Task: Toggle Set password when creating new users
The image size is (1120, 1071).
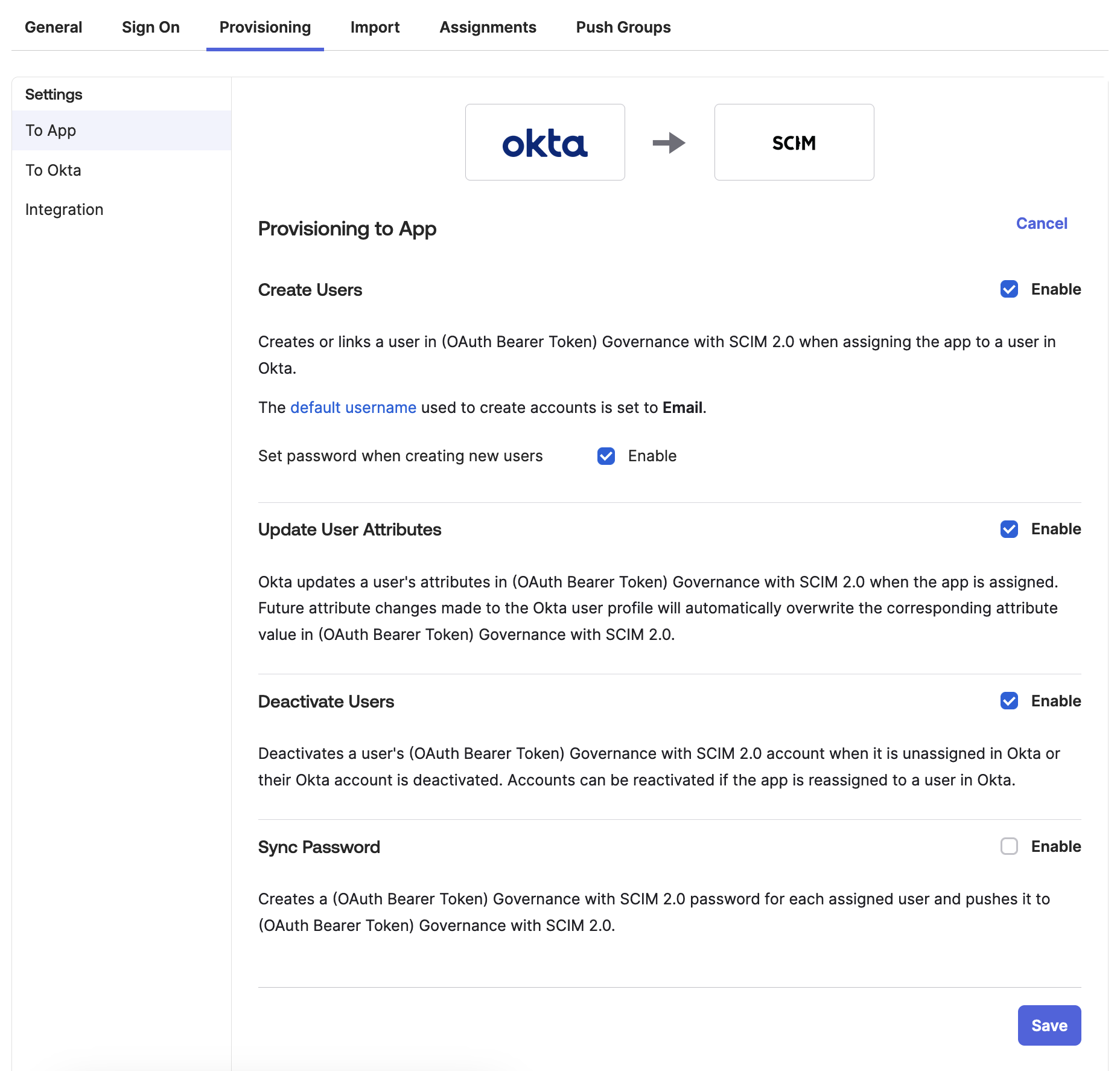Action: pos(606,456)
